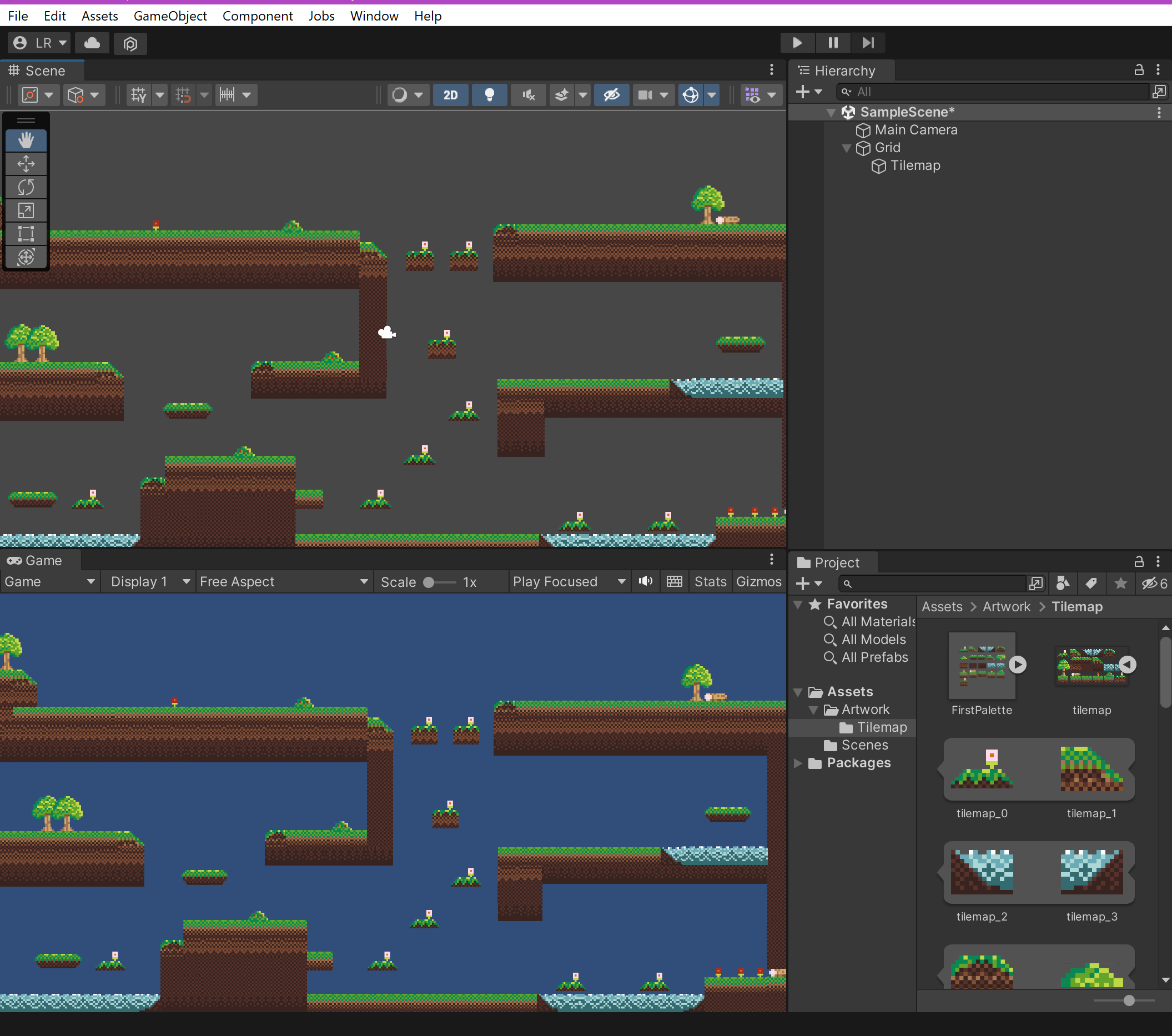Image resolution: width=1172 pixels, height=1036 pixels.
Task: Select Main Camera in Hierarchy
Action: 916,130
